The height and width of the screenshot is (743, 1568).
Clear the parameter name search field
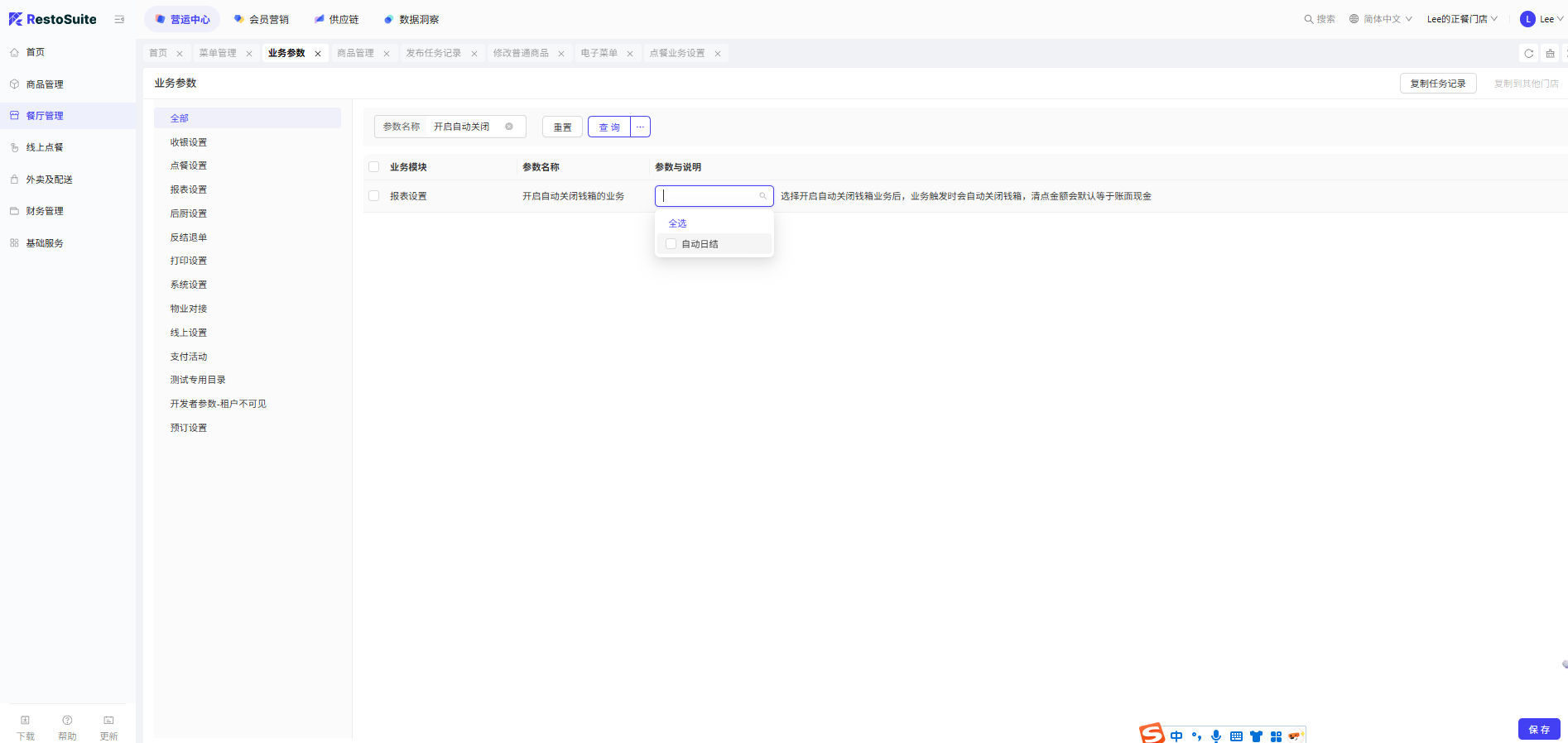(x=509, y=127)
